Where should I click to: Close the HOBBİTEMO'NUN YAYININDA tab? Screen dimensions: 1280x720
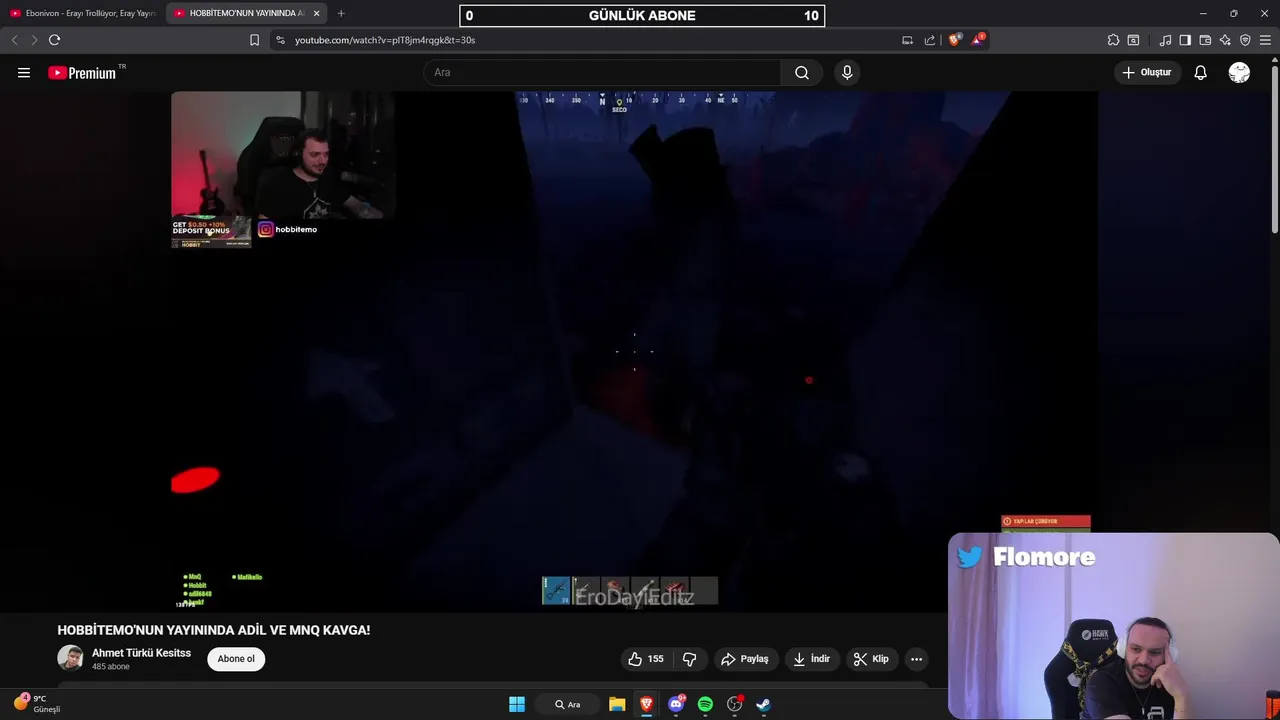tap(317, 13)
